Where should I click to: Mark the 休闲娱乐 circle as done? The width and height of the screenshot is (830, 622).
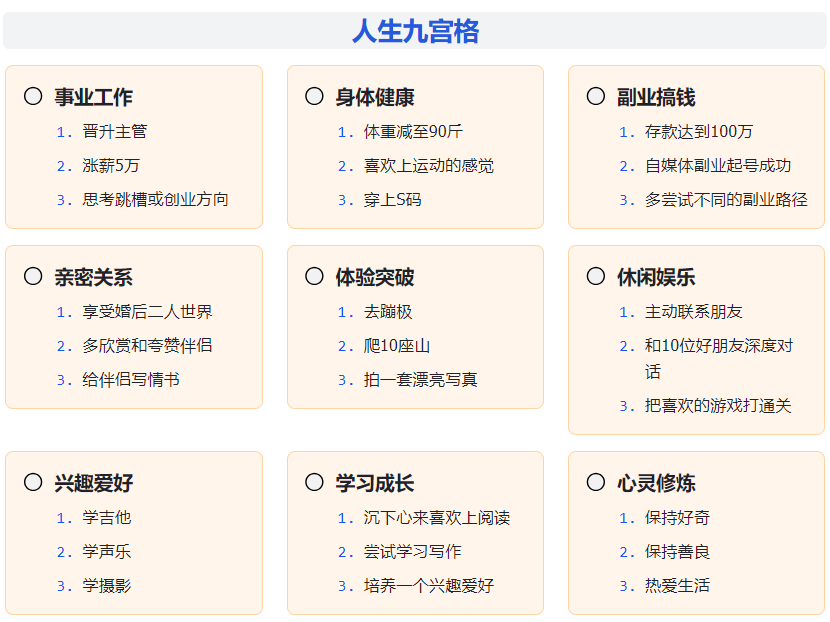[x=596, y=276]
